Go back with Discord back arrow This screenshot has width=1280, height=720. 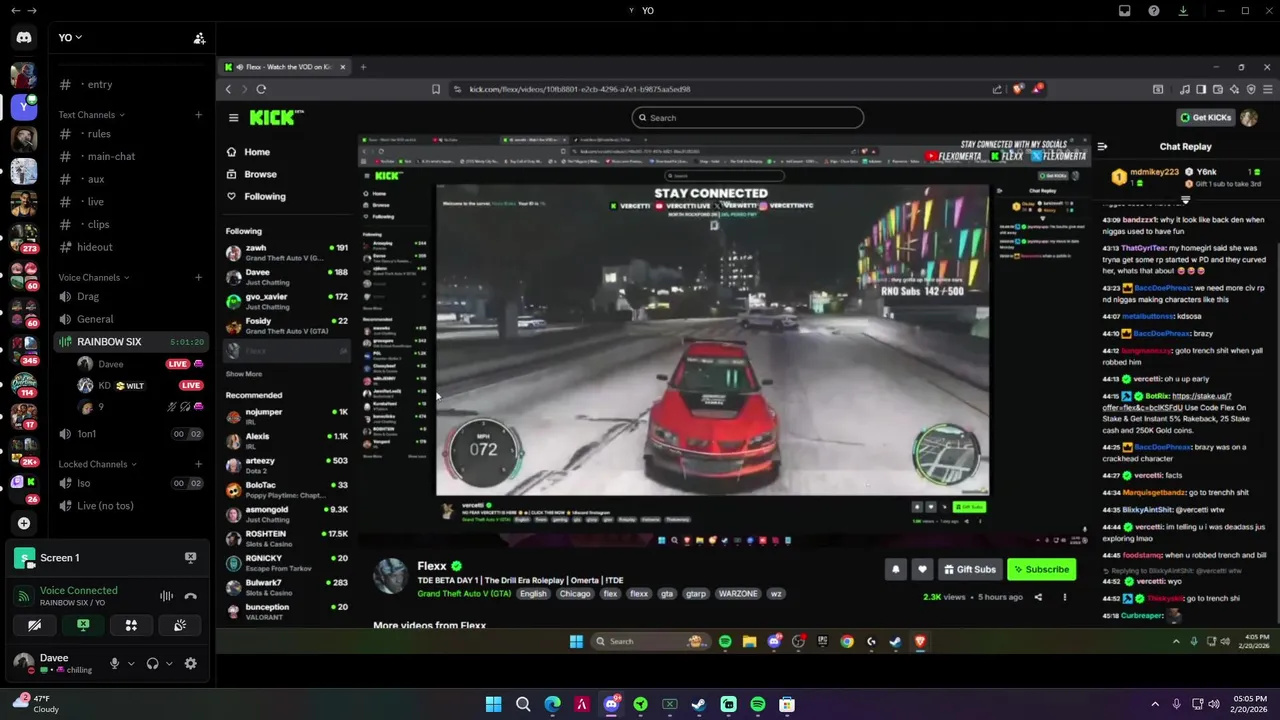(15, 10)
